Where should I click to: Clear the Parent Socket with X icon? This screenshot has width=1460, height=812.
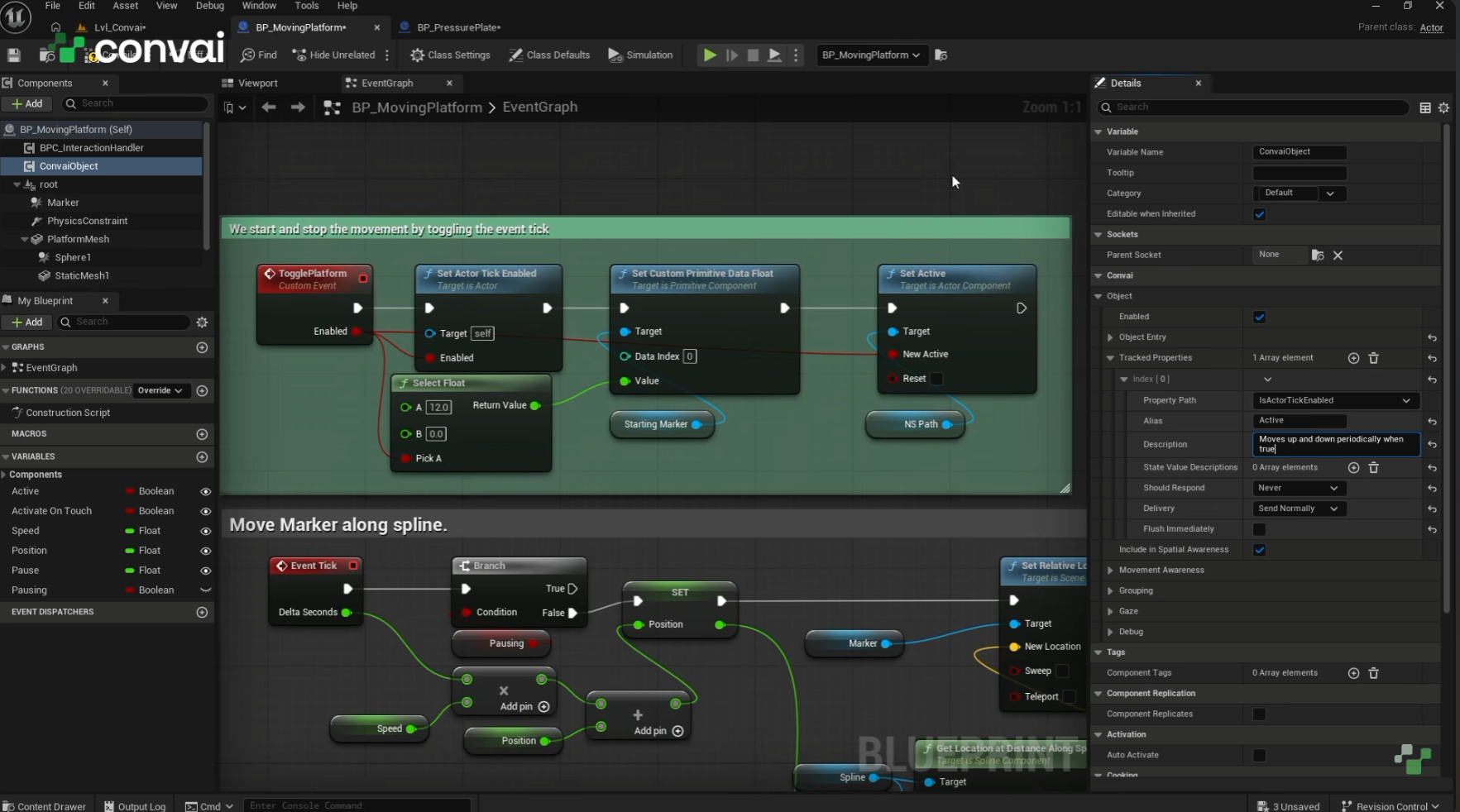coord(1338,256)
